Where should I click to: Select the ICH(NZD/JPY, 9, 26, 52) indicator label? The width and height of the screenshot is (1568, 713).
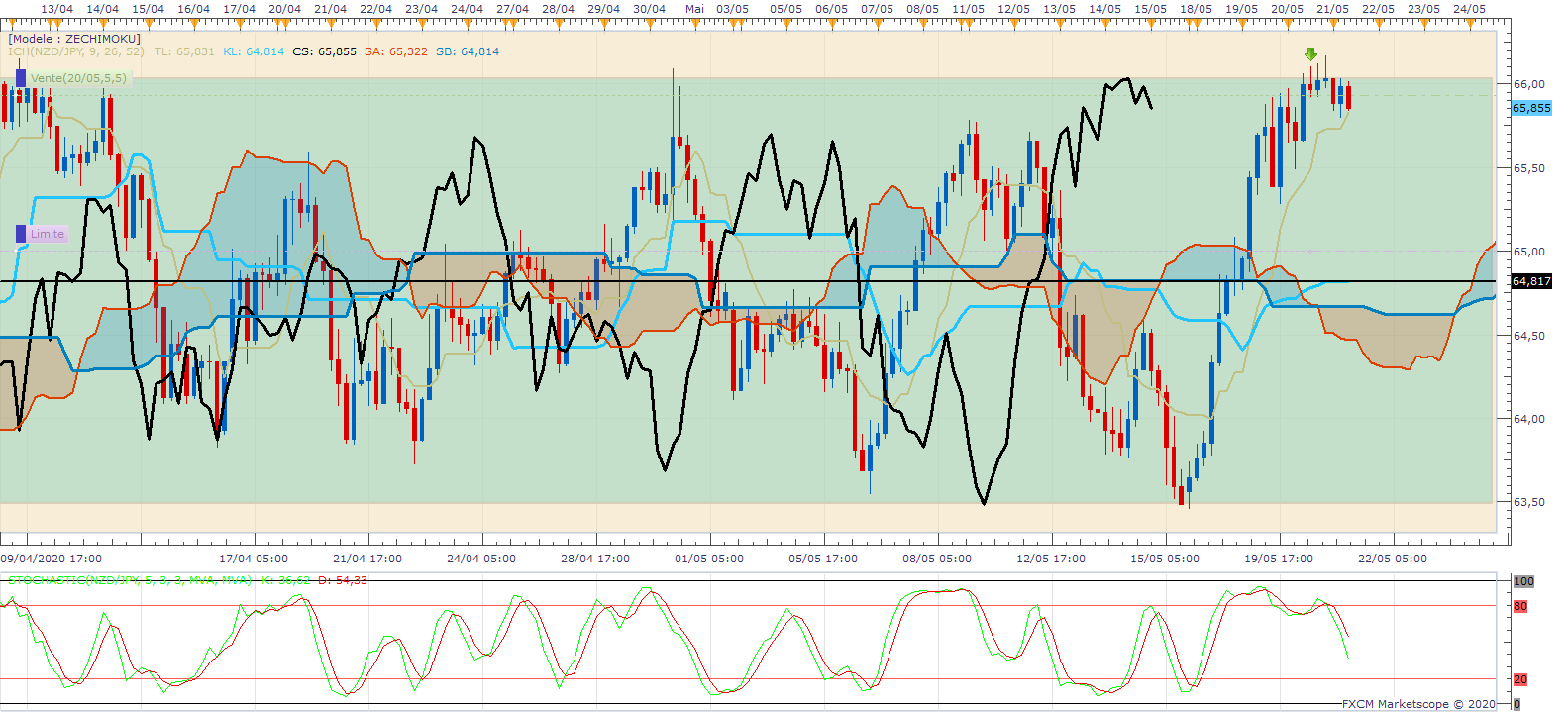(76, 51)
